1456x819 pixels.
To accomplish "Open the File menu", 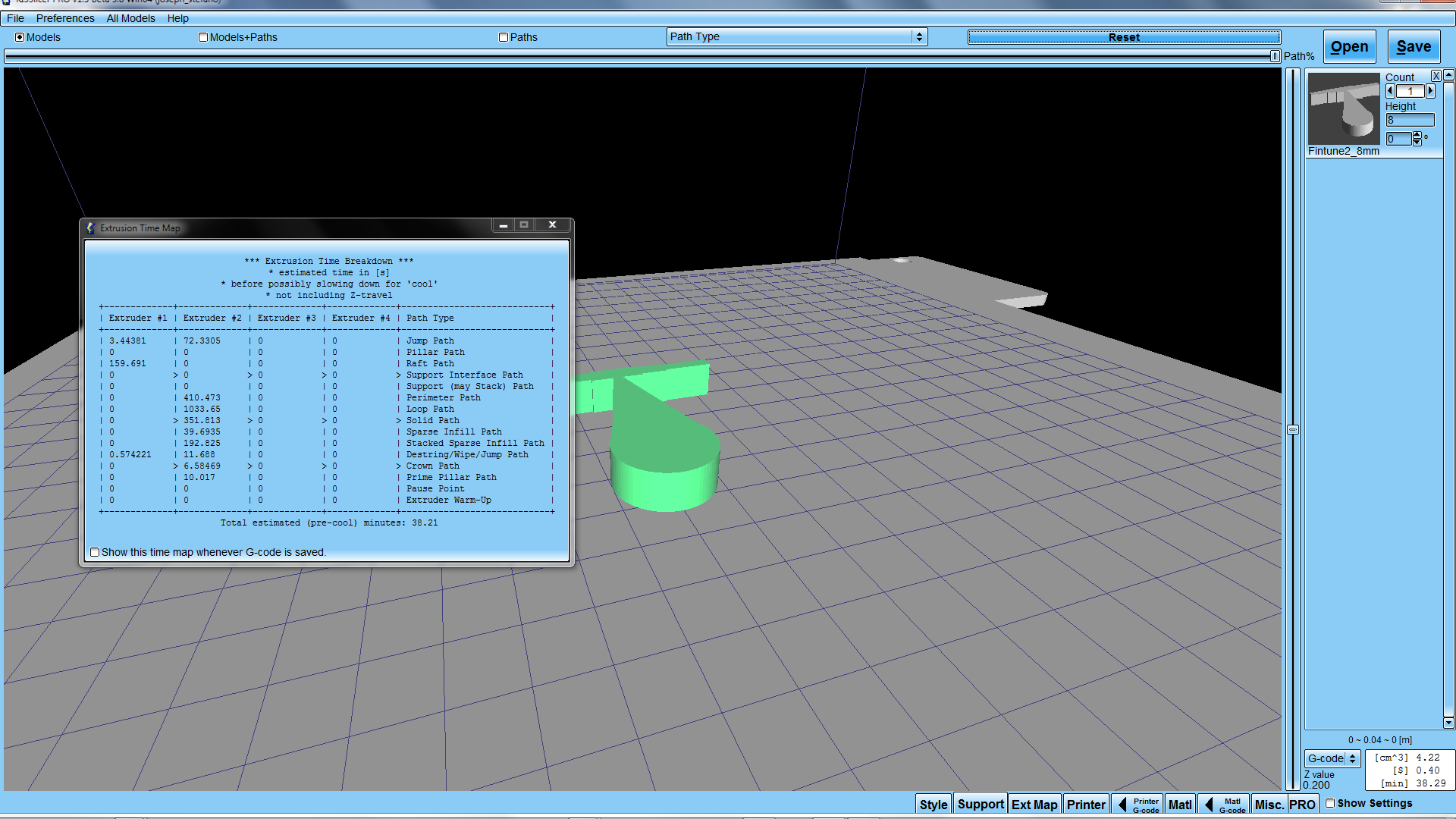I will click(15, 18).
